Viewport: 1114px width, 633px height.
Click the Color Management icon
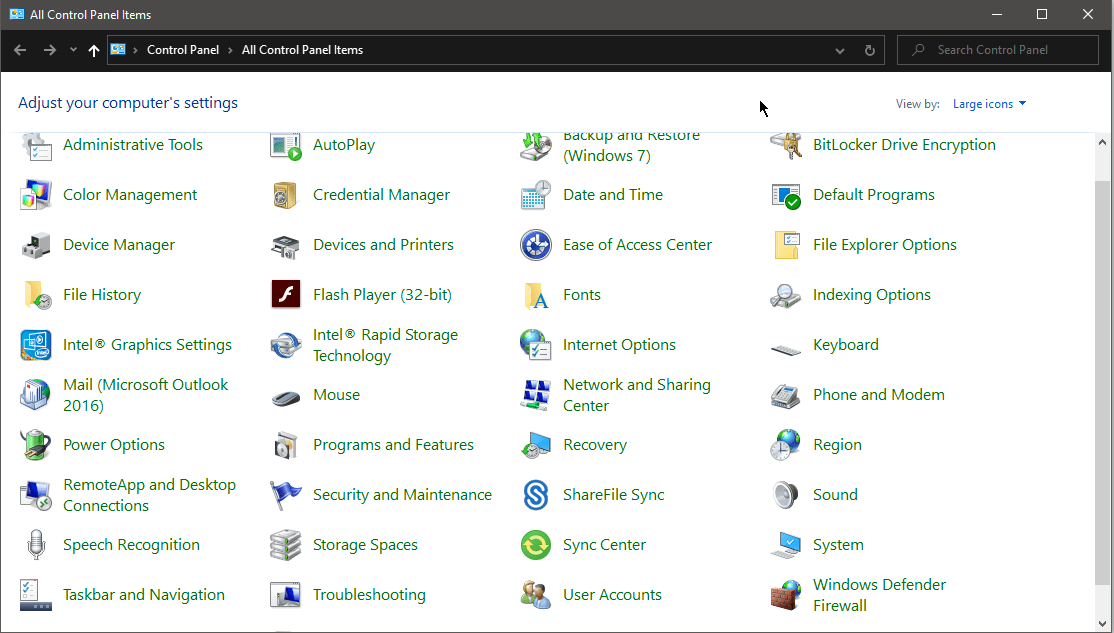(36, 195)
